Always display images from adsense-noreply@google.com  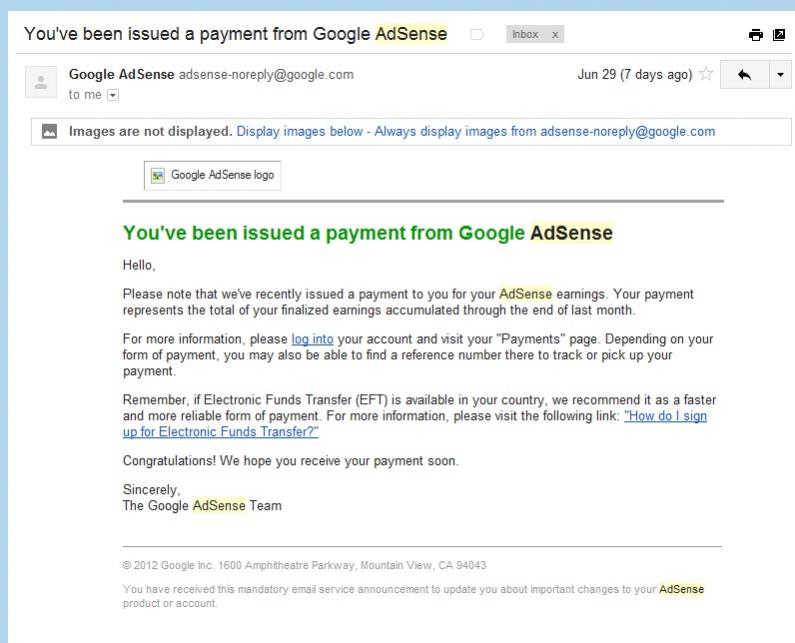coord(545,131)
